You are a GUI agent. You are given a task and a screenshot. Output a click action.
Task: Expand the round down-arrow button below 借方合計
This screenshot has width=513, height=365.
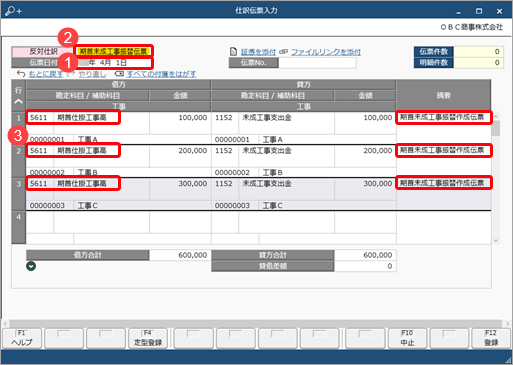click(31, 266)
